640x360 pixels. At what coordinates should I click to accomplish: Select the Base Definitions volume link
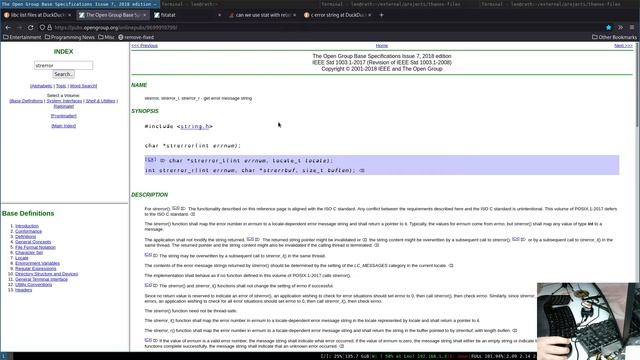click(26, 101)
